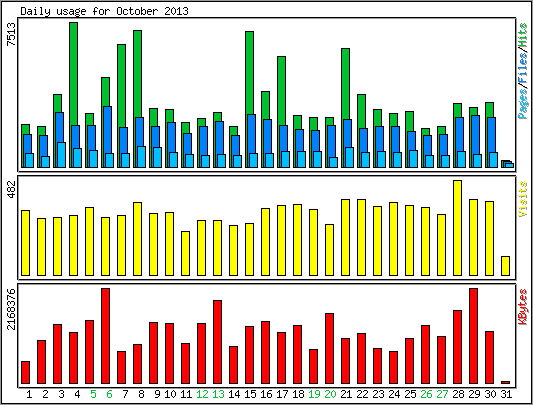Click the 7513 axis maximum label
533x405 pixels.
12,34
